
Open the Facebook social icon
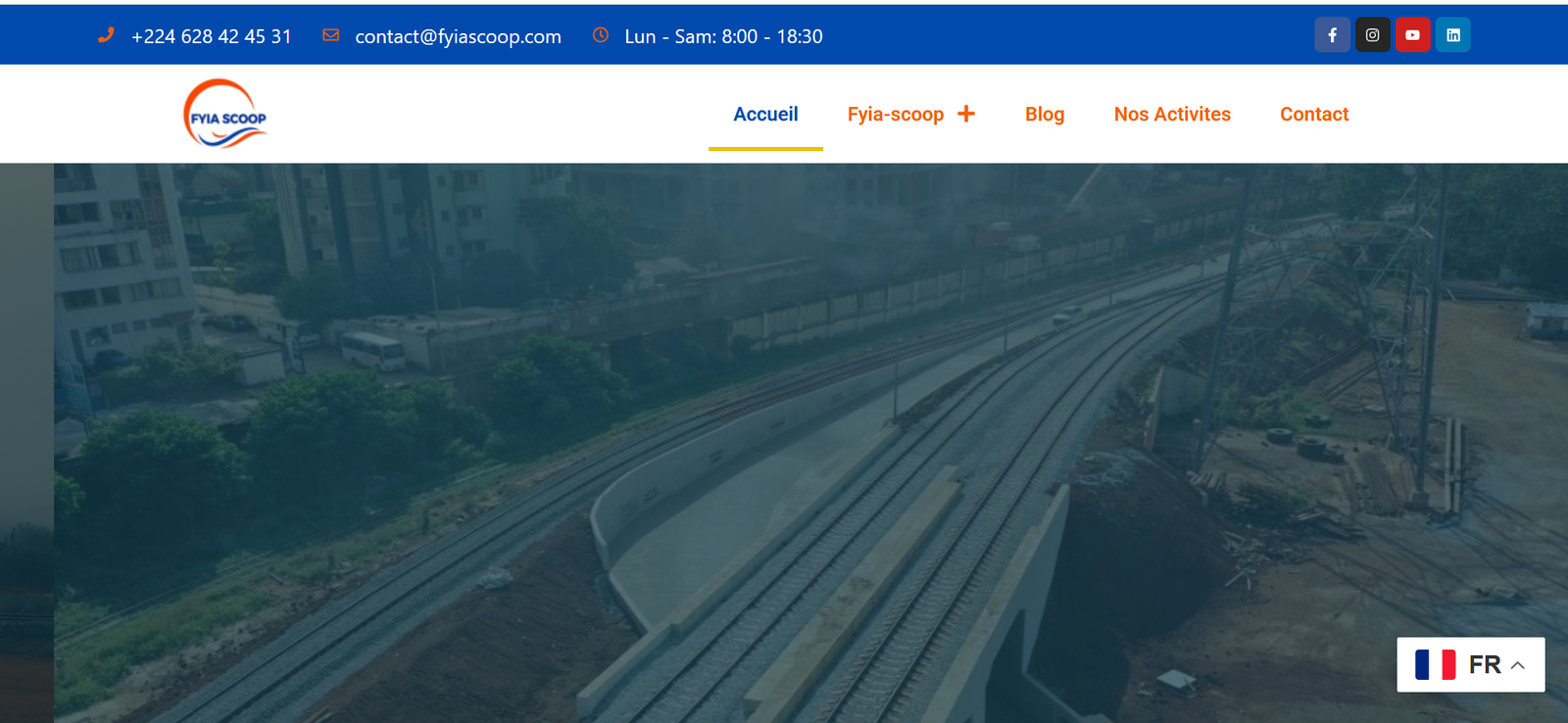(1332, 35)
